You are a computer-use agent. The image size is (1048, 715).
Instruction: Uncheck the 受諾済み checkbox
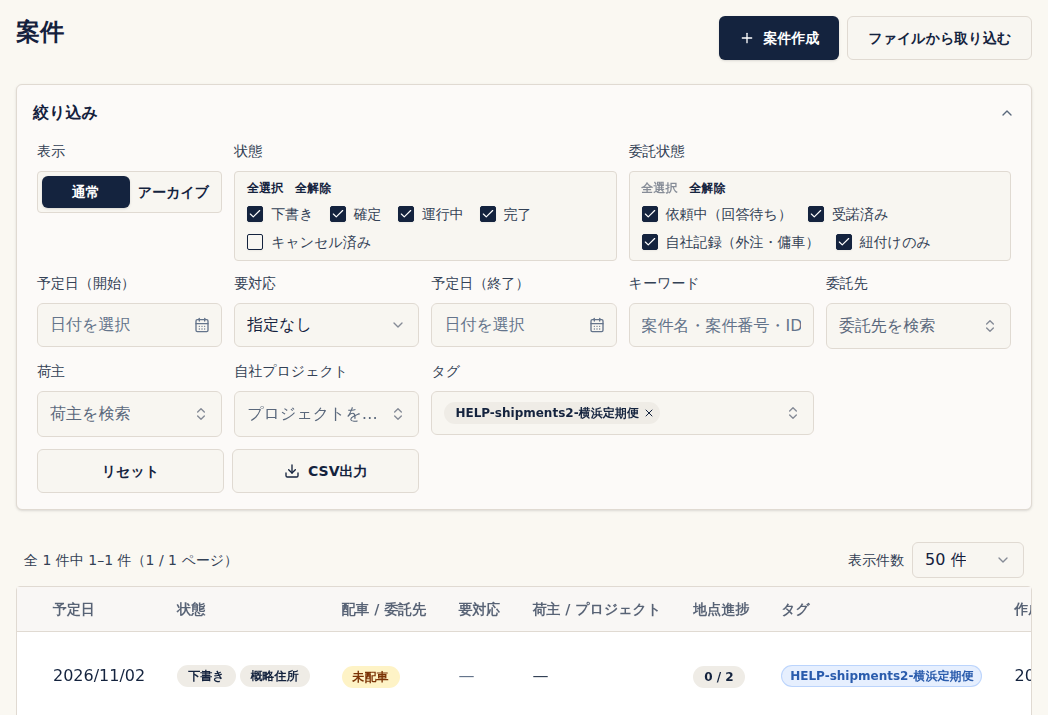coord(815,214)
